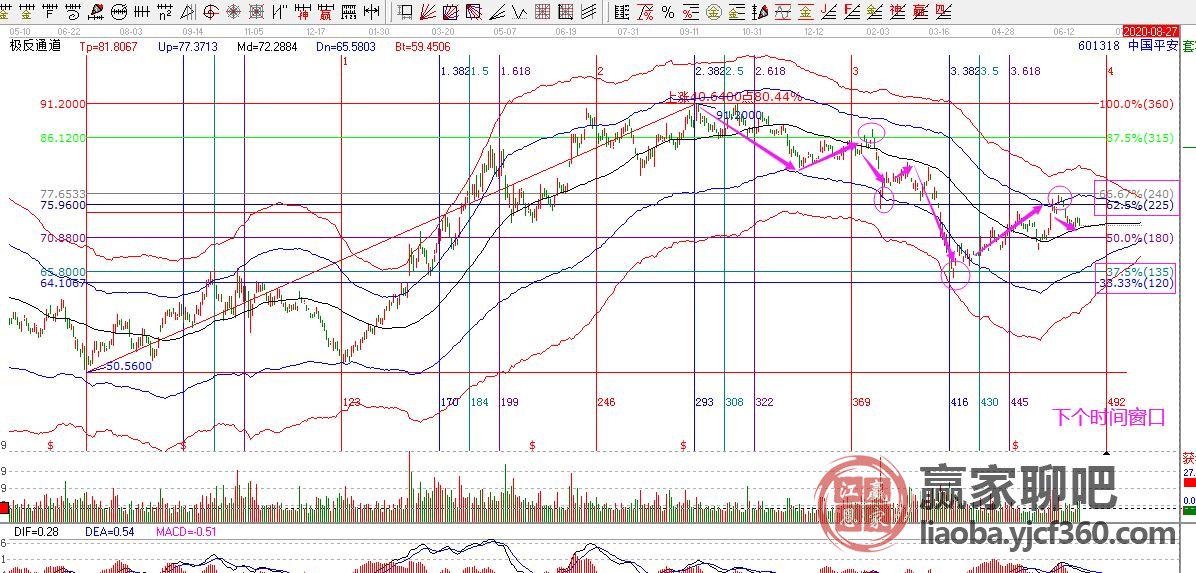Click the 50.0%(180) retracement label
This screenshot has width=1196, height=573.
1140,239
